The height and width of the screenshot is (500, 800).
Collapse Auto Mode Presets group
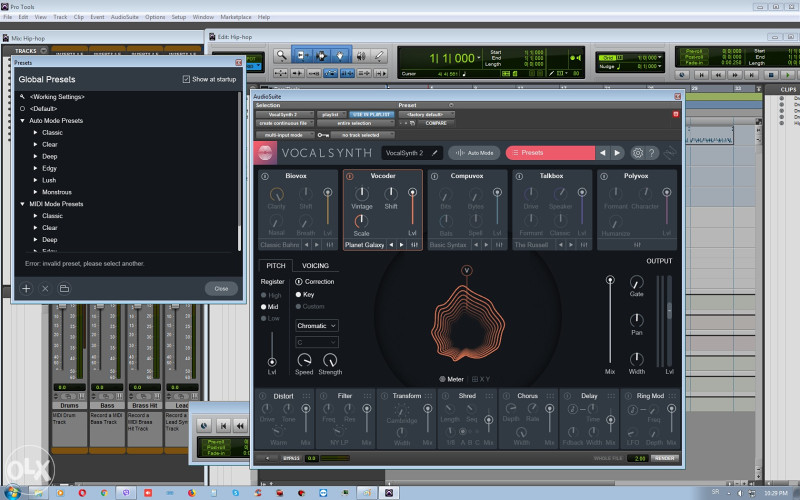(22, 121)
